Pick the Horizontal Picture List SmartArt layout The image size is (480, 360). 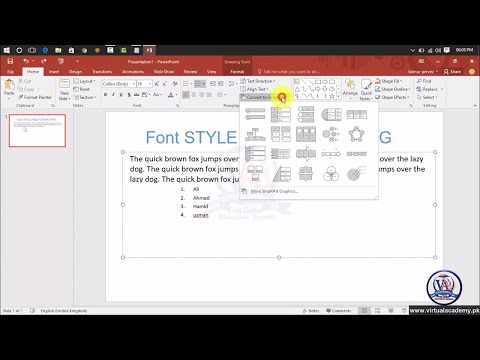click(306, 134)
